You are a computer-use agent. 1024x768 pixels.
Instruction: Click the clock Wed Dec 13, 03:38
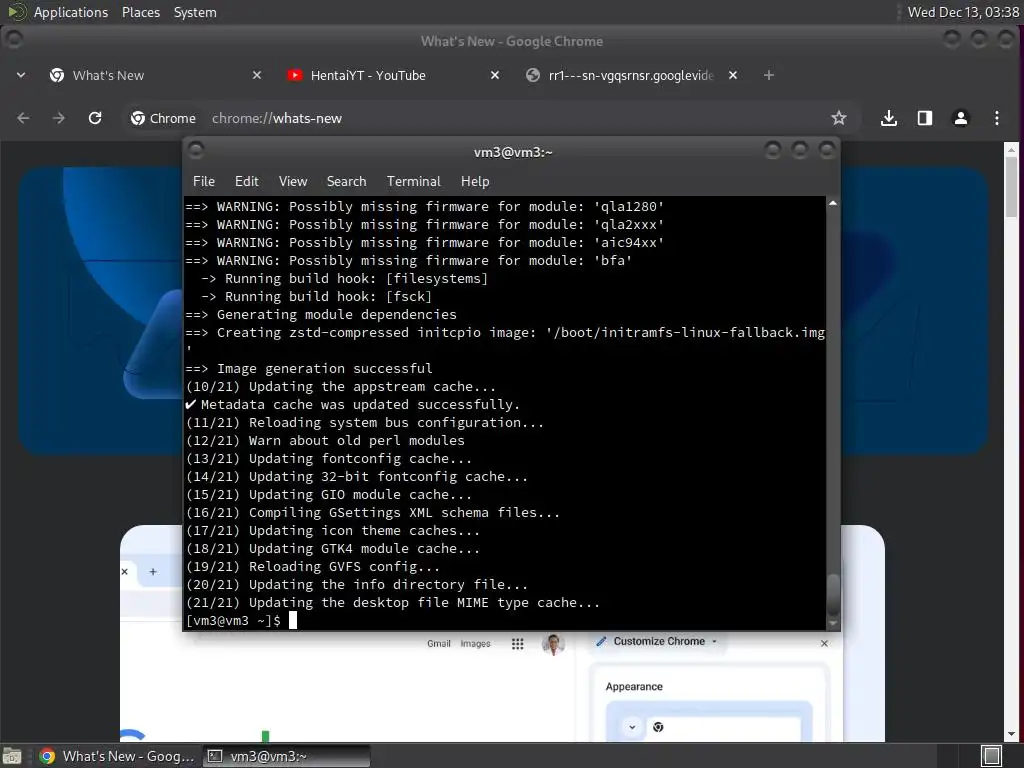click(x=963, y=12)
